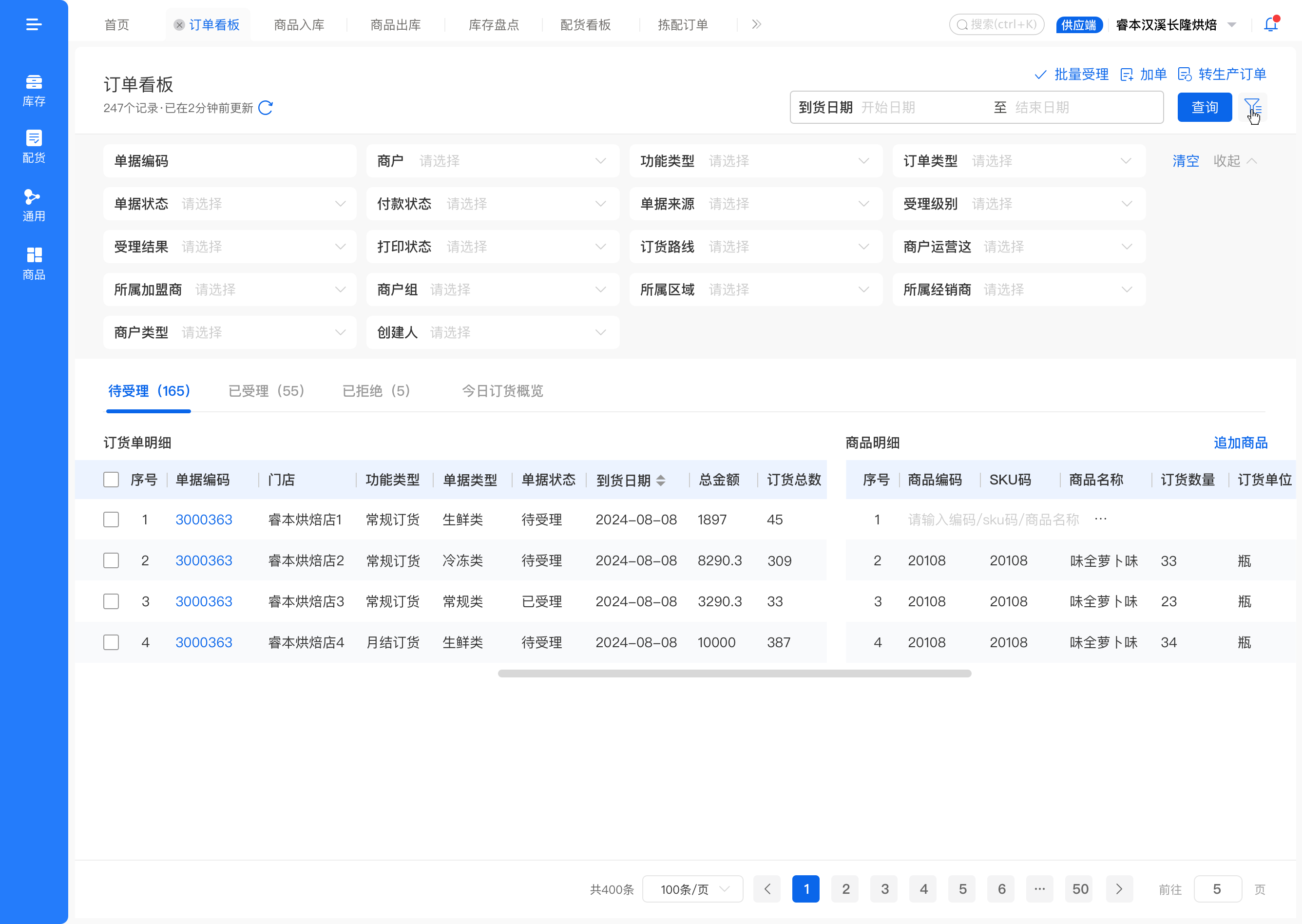Sort by 到货日期 using the sort arrows
Screen dimensions: 1302x924
[660, 480]
